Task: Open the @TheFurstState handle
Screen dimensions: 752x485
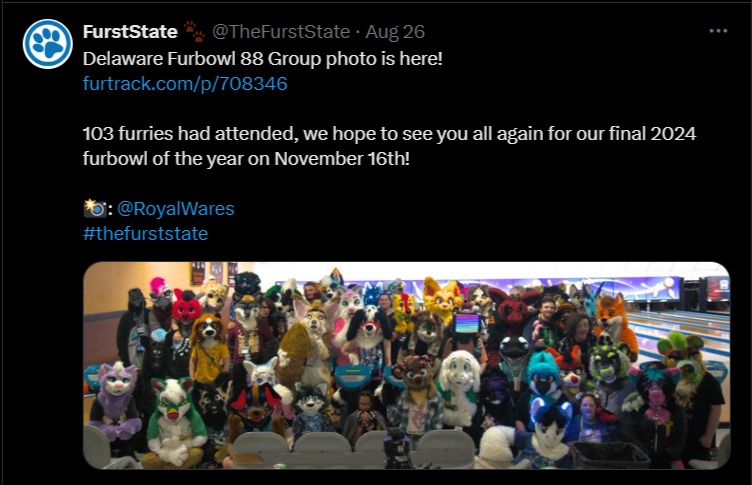Action: 281,32
